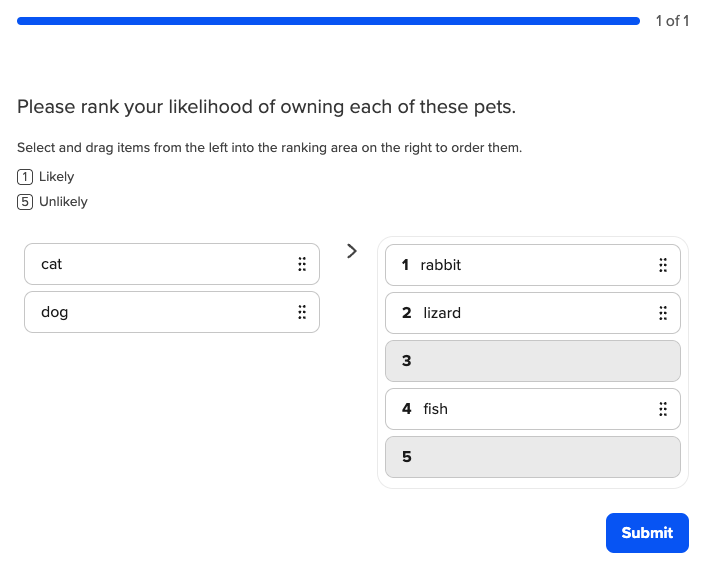This screenshot has width=723, height=577.
Task: Click the boxed 5 icon next to Unlikely
Action: click(x=25, y=202)
